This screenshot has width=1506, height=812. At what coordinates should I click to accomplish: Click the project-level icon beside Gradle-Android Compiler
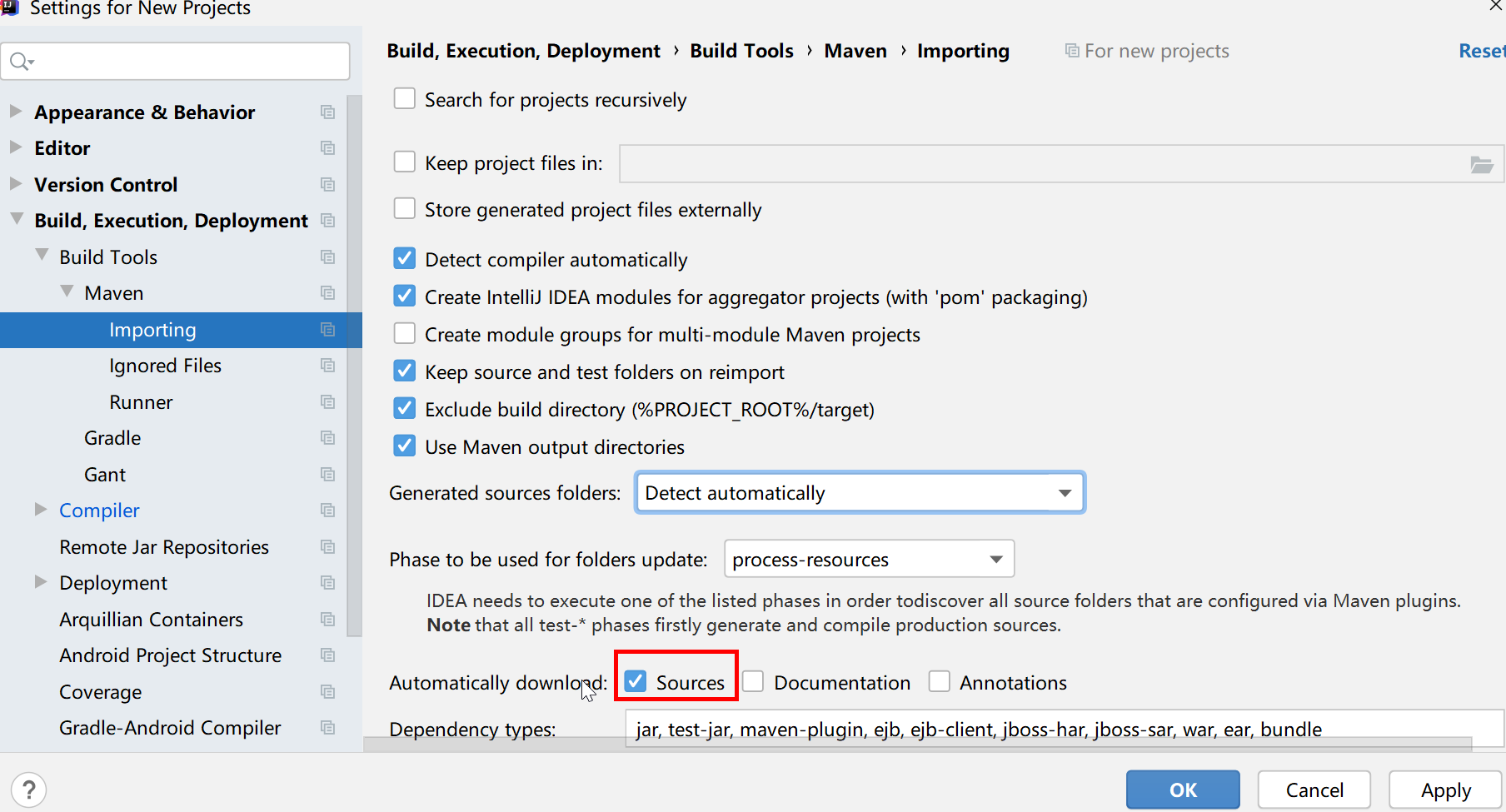tap(327, 728)
